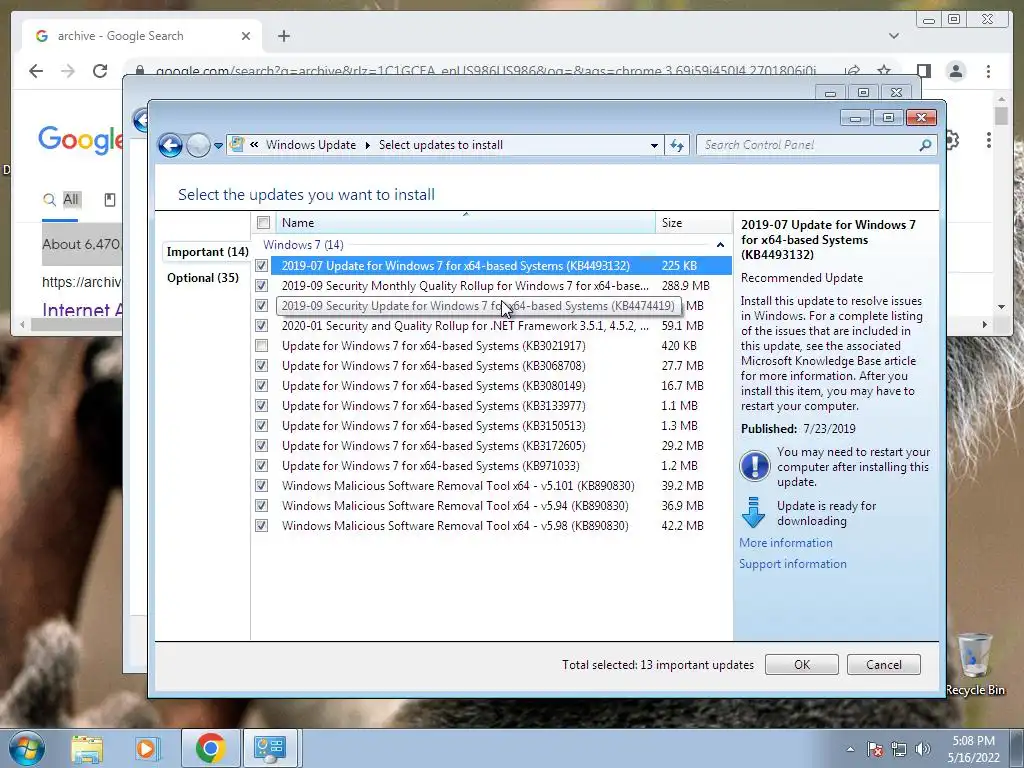The height and width of the screenshot is (768, 1024).
Task: Sort updates by the Size column
Action: click(694, 223)
